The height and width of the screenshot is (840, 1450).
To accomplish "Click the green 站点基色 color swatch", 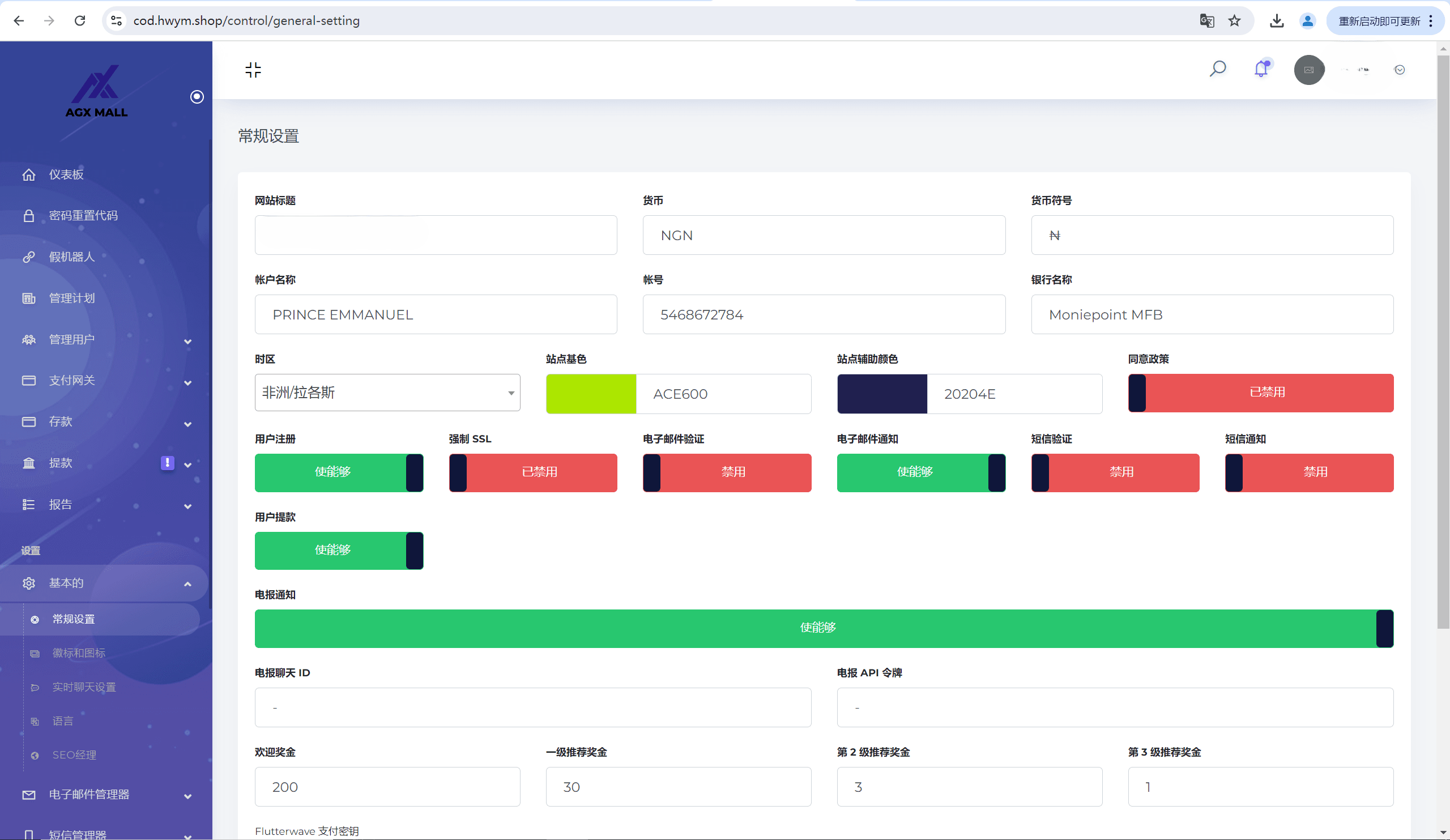I will 591,394.
